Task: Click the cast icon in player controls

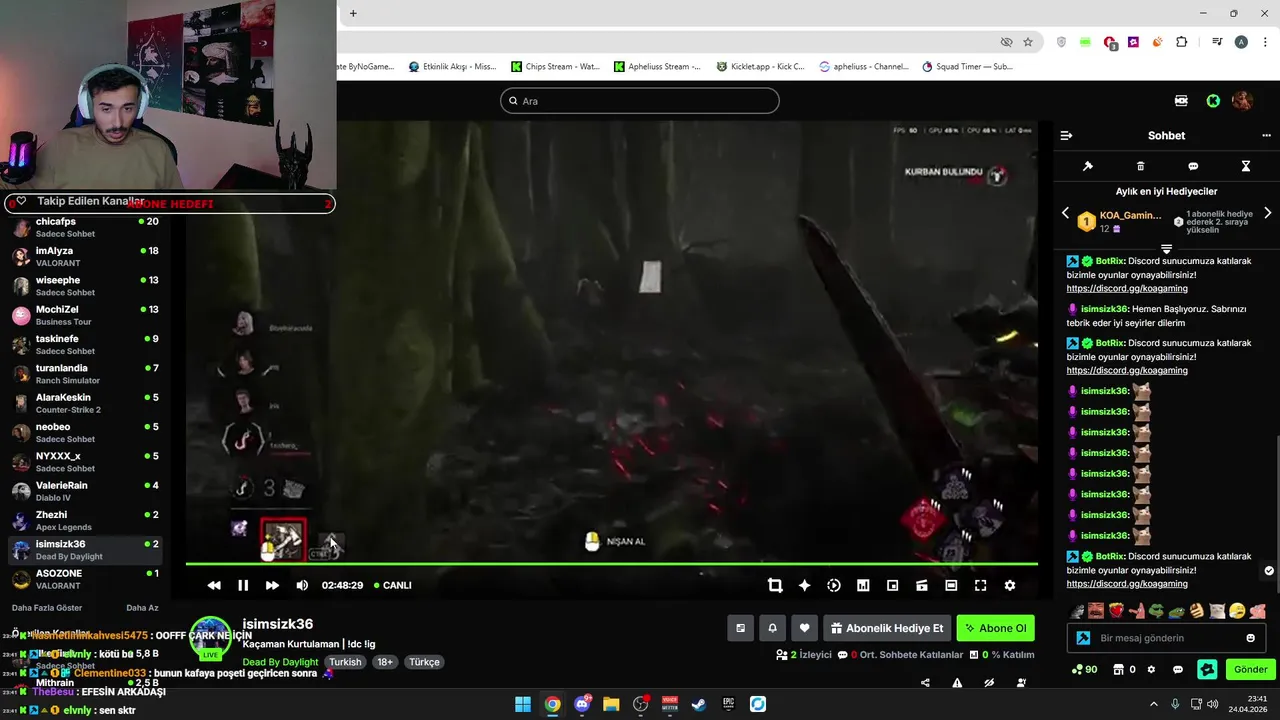Action: 922,585
